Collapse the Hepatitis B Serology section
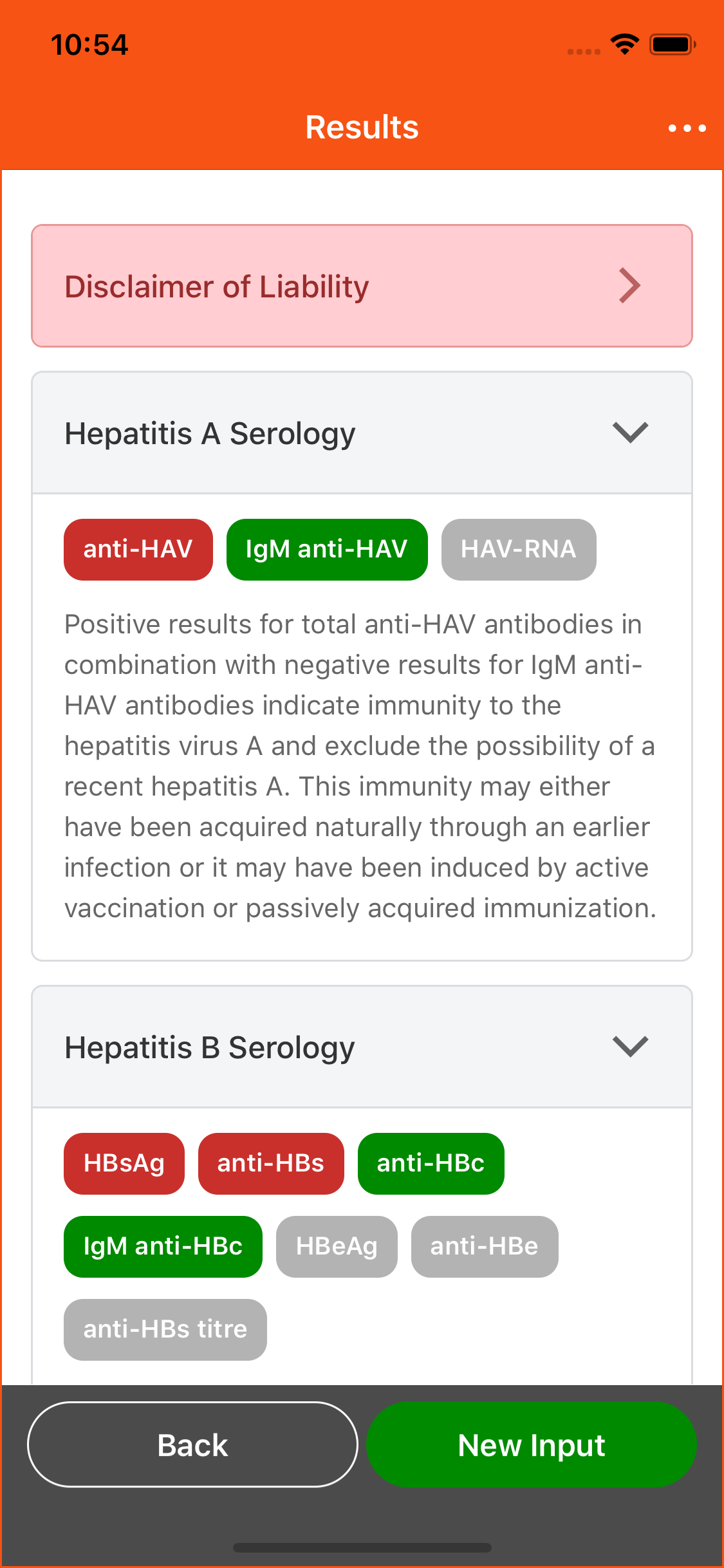 [630, 1047]
